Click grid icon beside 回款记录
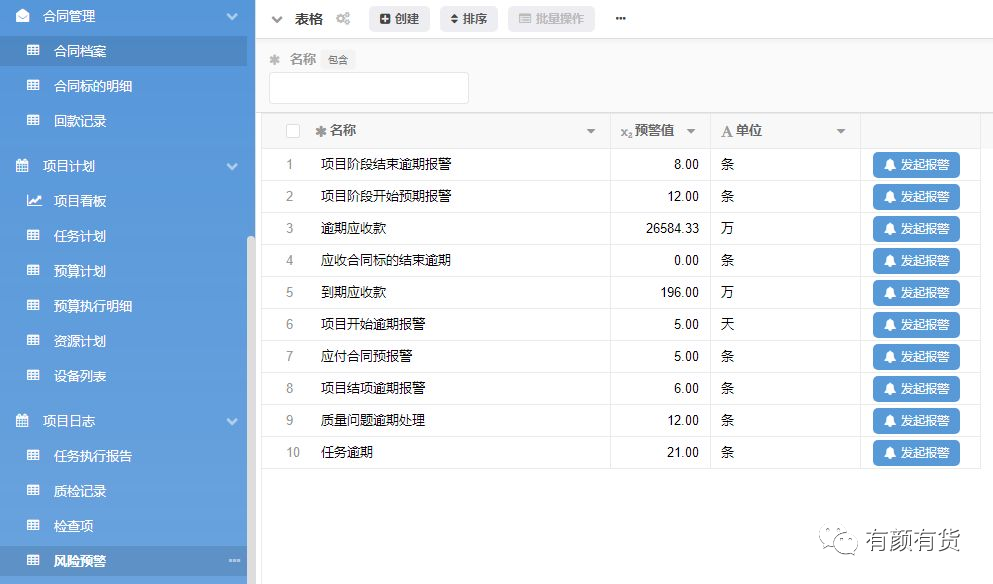993x584 pixels. 33,120
